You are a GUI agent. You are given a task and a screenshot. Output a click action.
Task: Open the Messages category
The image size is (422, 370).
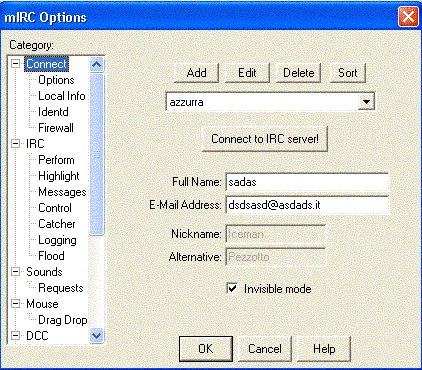click(x=62, y=192)
